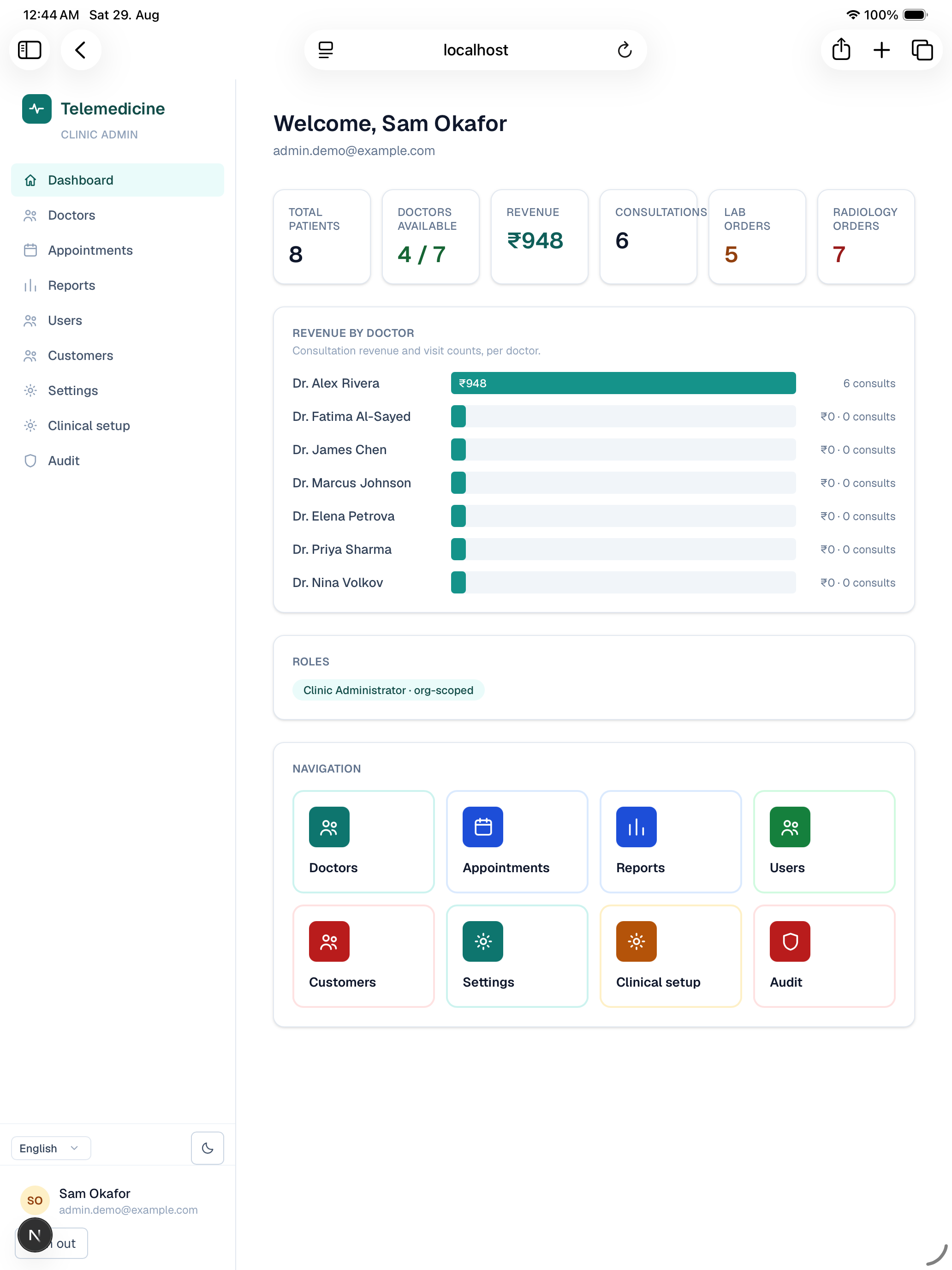Viewport: 952px width, 1270px height.
Task: Open the Safari share sheet
Action: click(841, 50)
